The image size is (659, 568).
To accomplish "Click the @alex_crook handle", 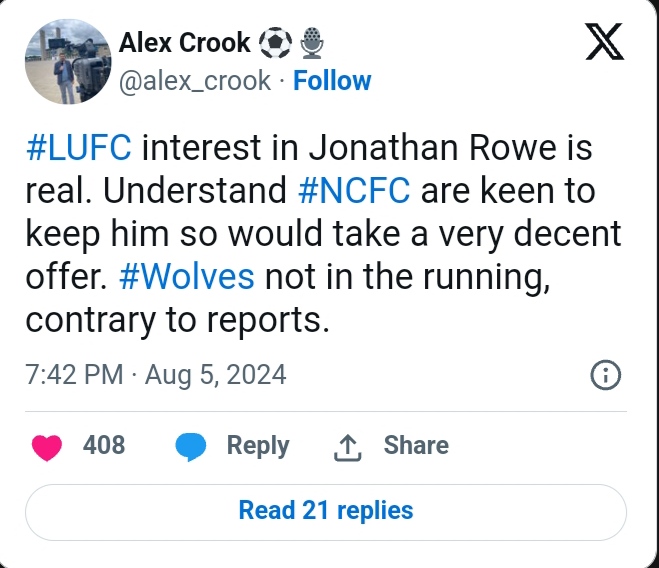I will [194, 81].
